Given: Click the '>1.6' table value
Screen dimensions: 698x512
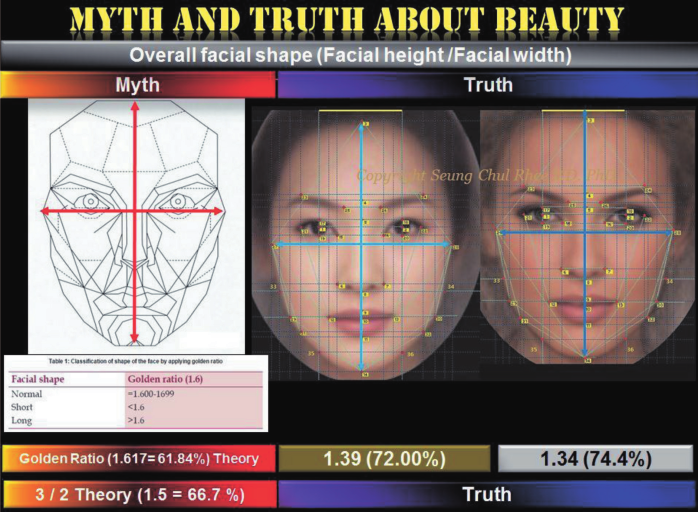Looking at the screenshot, I should [136, 420].
